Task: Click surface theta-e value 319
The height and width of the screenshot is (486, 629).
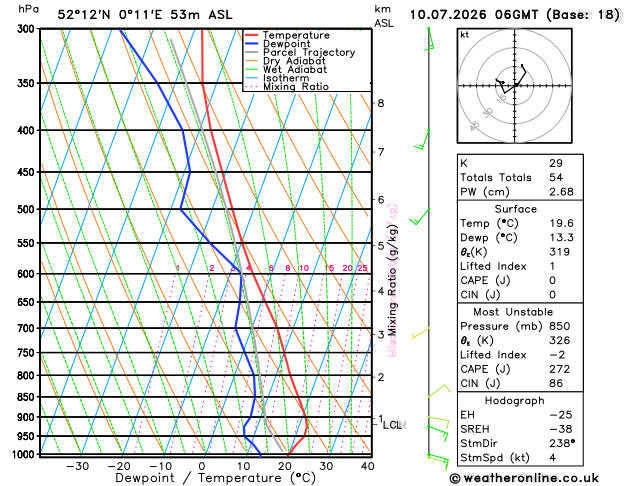Action: click(x=560, y=252)
